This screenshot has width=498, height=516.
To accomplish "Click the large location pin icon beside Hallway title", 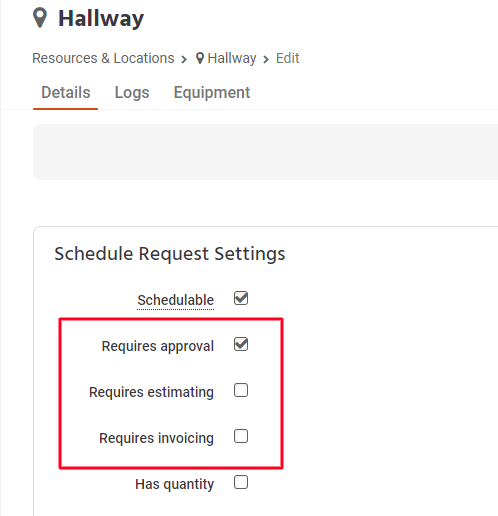I will 40,18.
